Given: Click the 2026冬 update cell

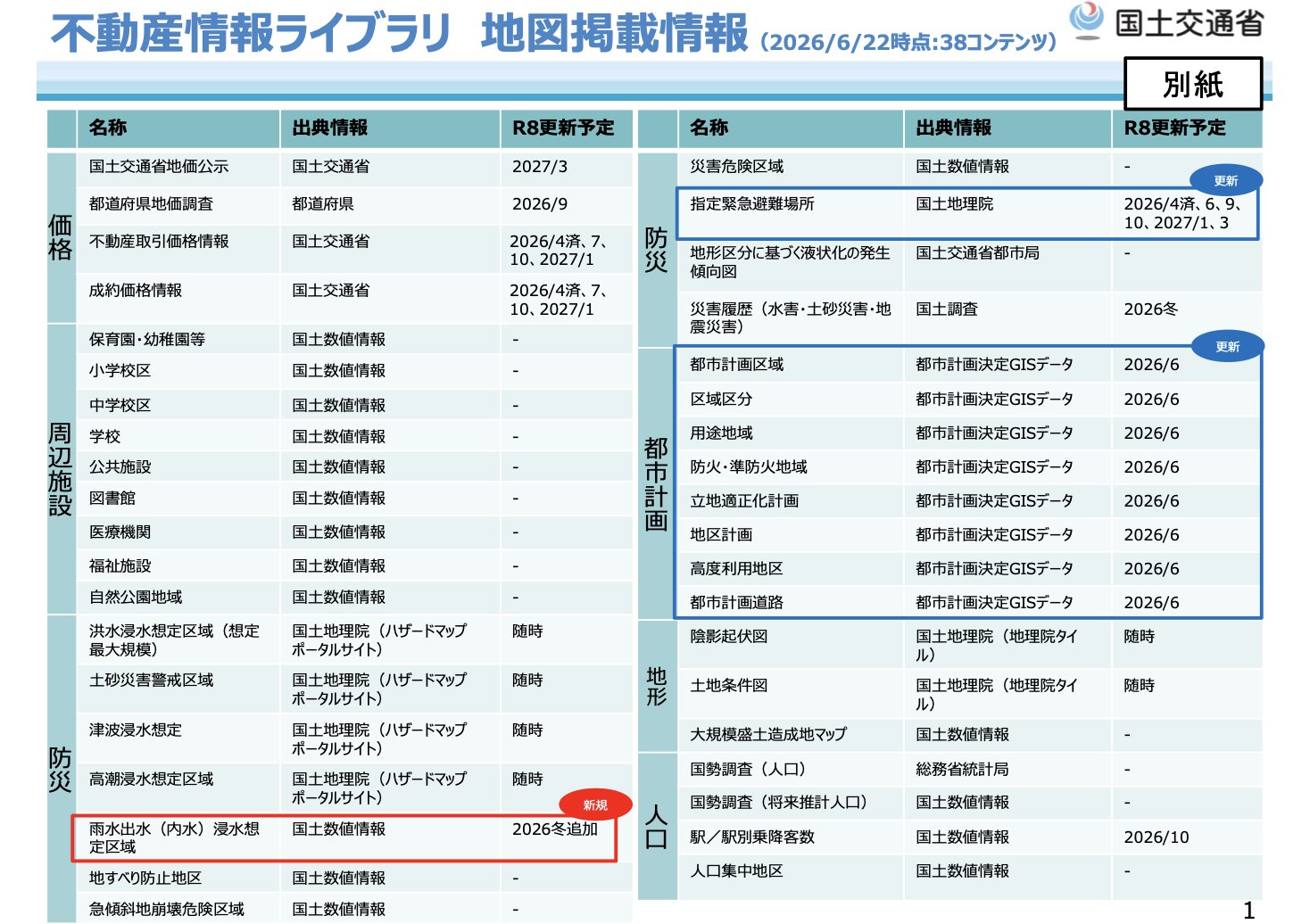Looking at the screenshot, I should pos(1151,309).
